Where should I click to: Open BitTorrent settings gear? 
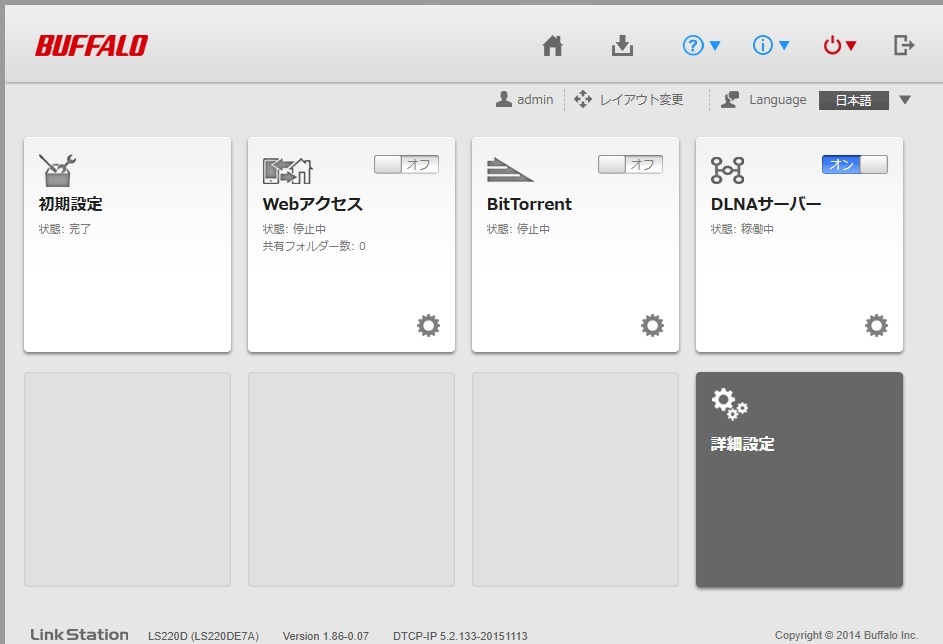[x=652, y=325]
